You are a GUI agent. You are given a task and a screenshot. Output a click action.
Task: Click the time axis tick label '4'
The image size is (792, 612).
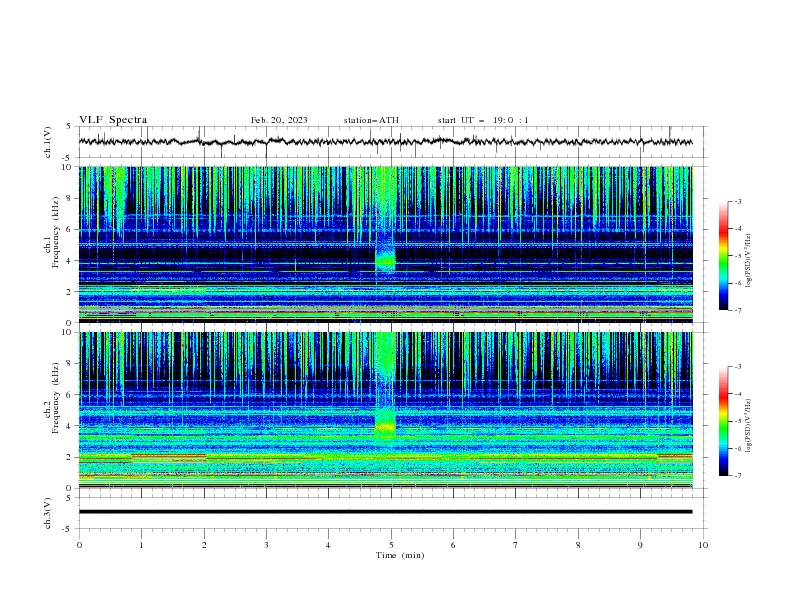click(328, 545)
